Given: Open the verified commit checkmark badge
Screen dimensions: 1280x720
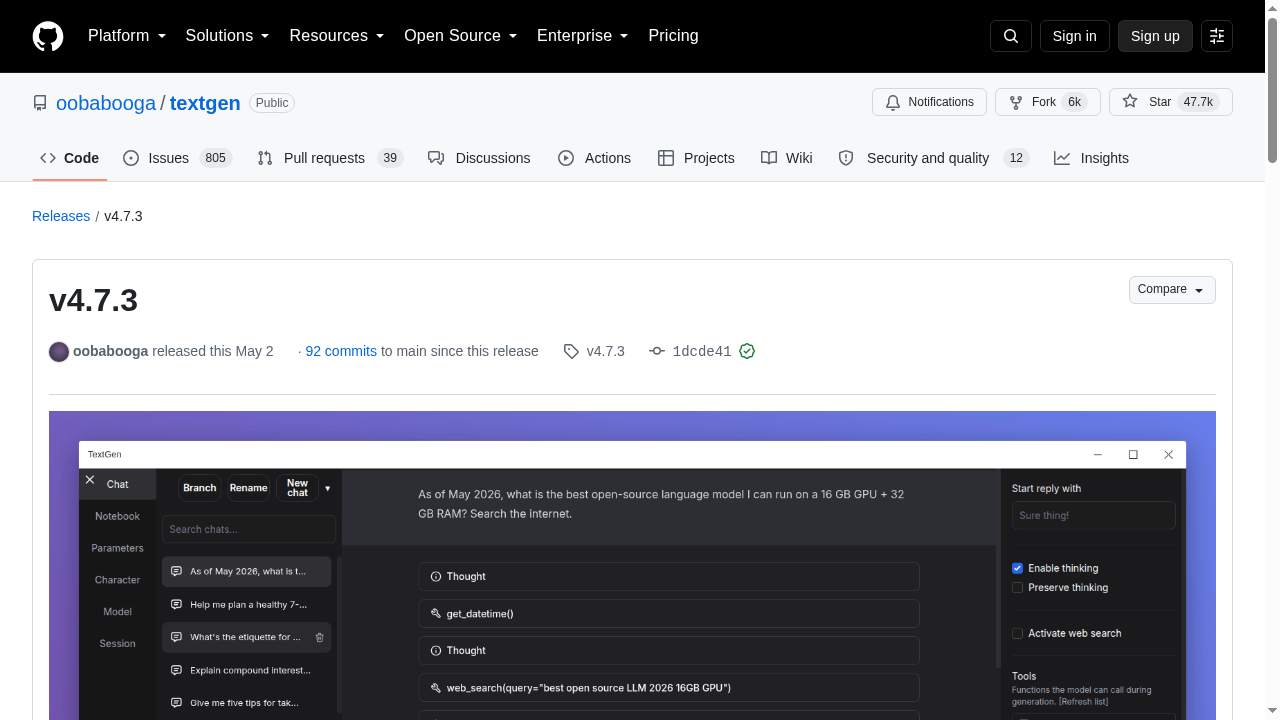Looking at the screenshot, I should (747, 351).
